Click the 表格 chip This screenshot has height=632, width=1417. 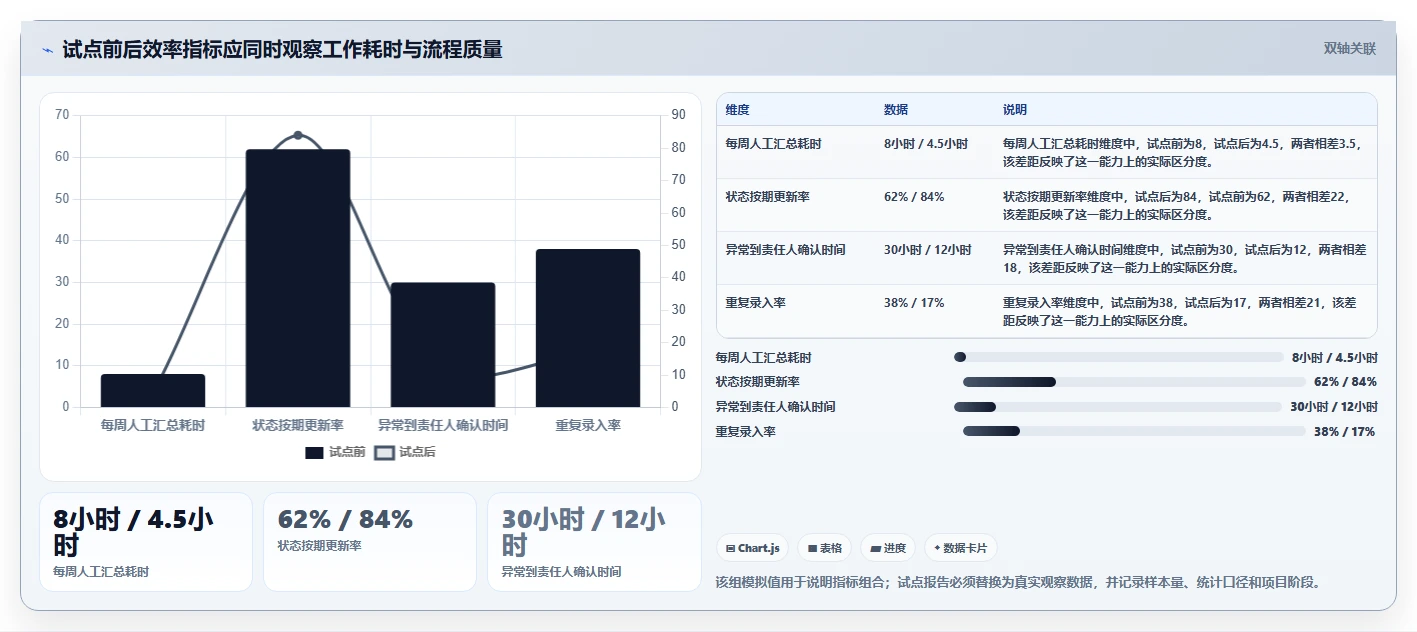point(825,548)
